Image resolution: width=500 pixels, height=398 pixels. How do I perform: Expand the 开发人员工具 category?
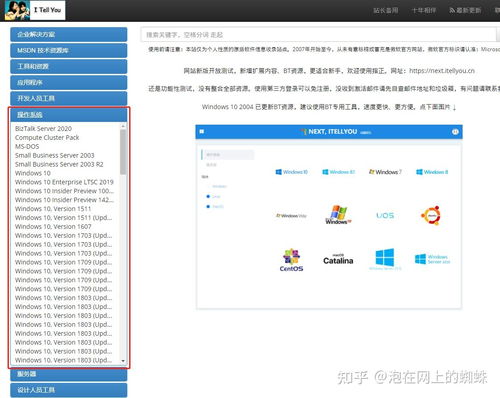(x=69, y=98)
